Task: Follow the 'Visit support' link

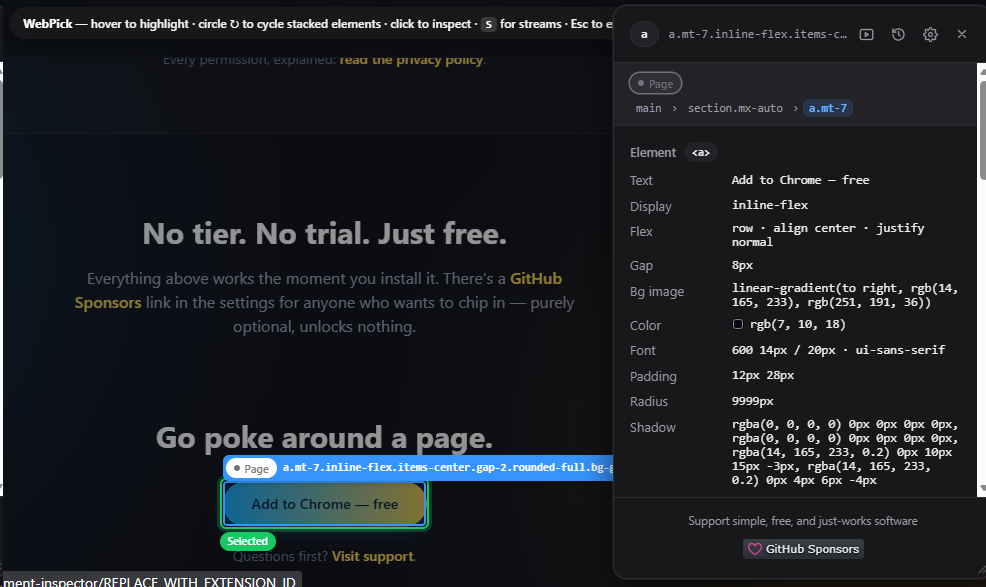Action: click(x=372, y=556)
